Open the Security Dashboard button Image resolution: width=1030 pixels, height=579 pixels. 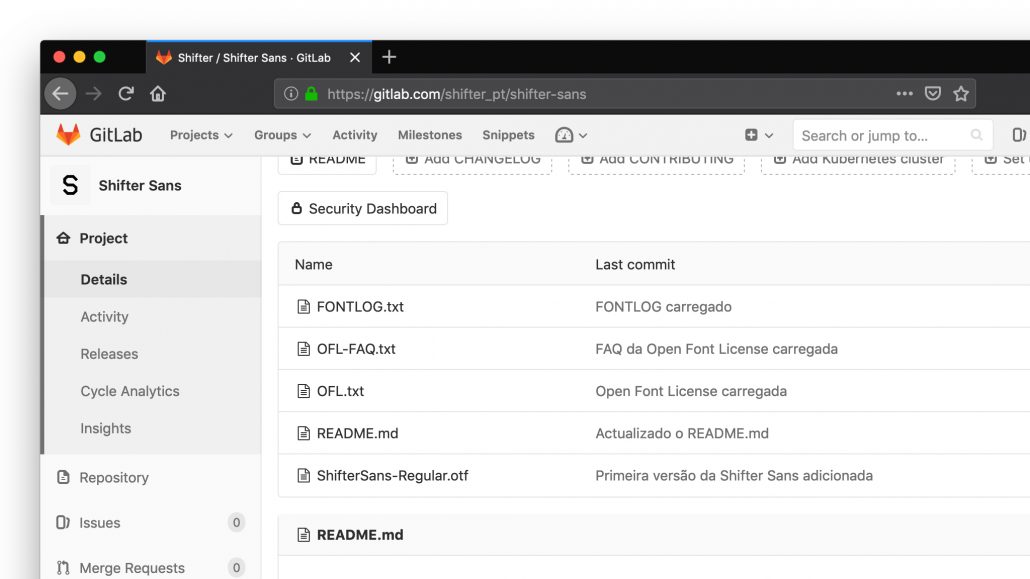[363, 209]
